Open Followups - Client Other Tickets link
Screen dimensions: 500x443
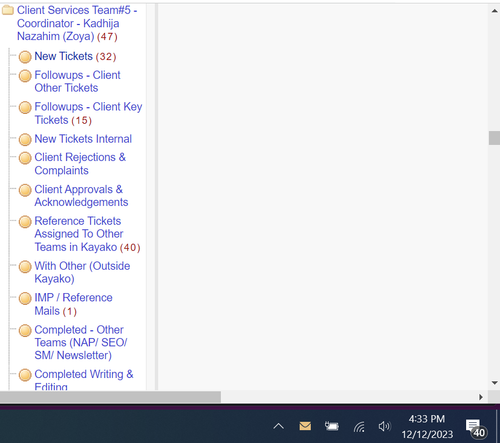pos(77,81)
